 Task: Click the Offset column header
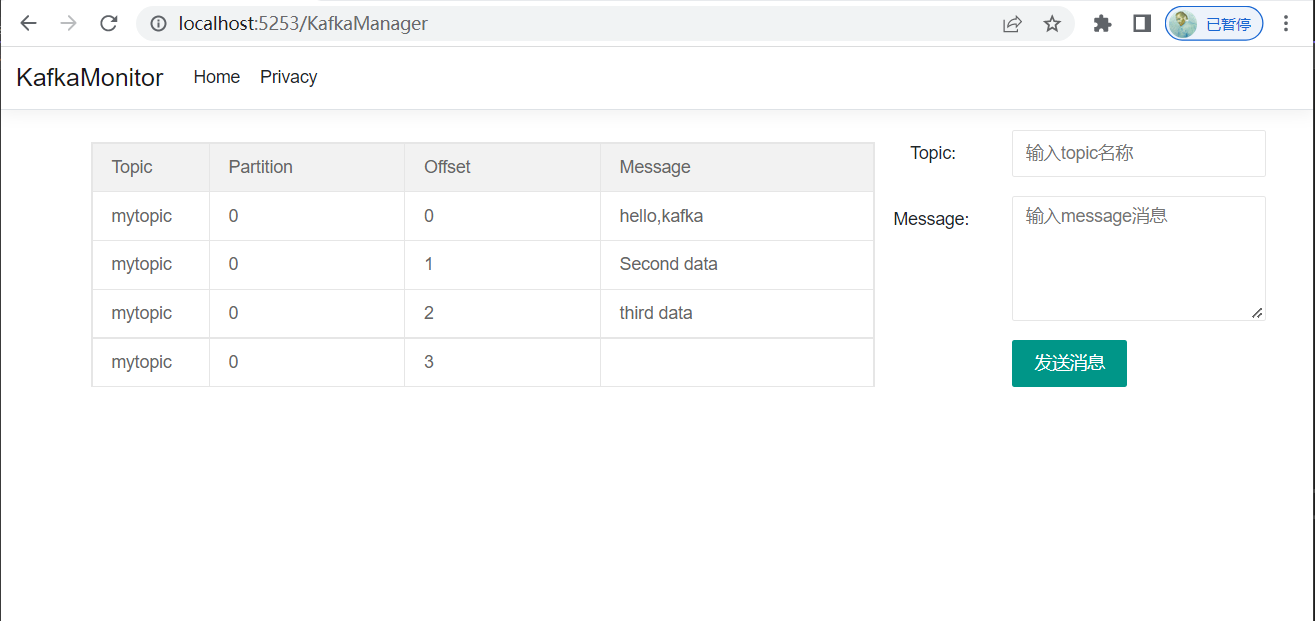tap(502, 167)
